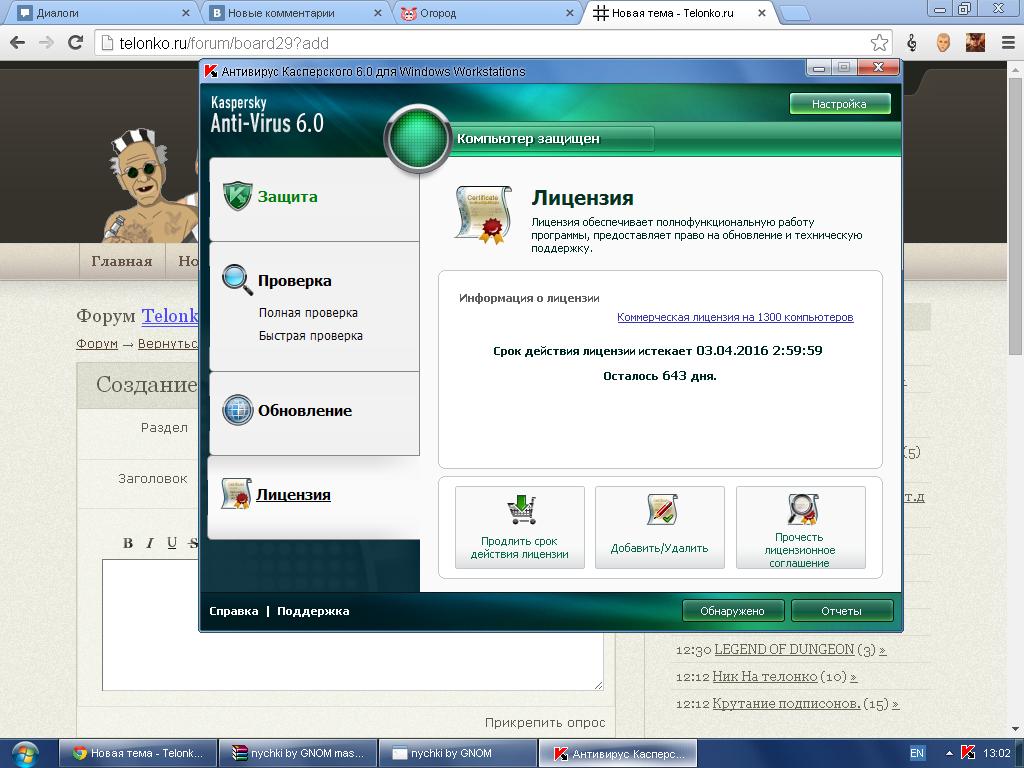This screenshot has height=768, width=1024.
Task: Click the Отчеты button
Action: [x=841, y=611]
